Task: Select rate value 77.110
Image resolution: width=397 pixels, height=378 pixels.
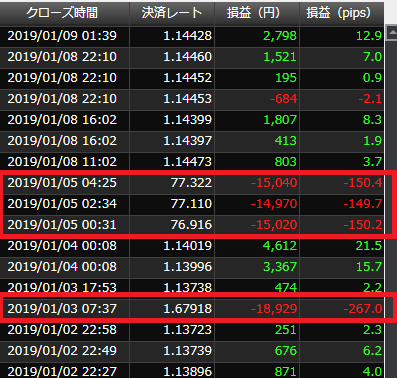Action: [191, 203]
